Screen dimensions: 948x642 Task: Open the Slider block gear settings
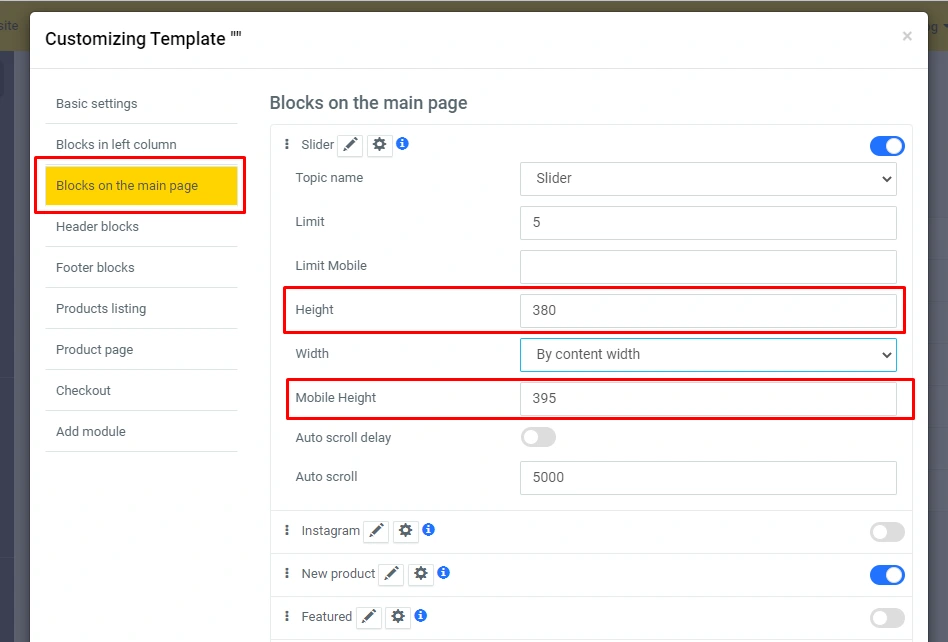click(x=379, y=145)
